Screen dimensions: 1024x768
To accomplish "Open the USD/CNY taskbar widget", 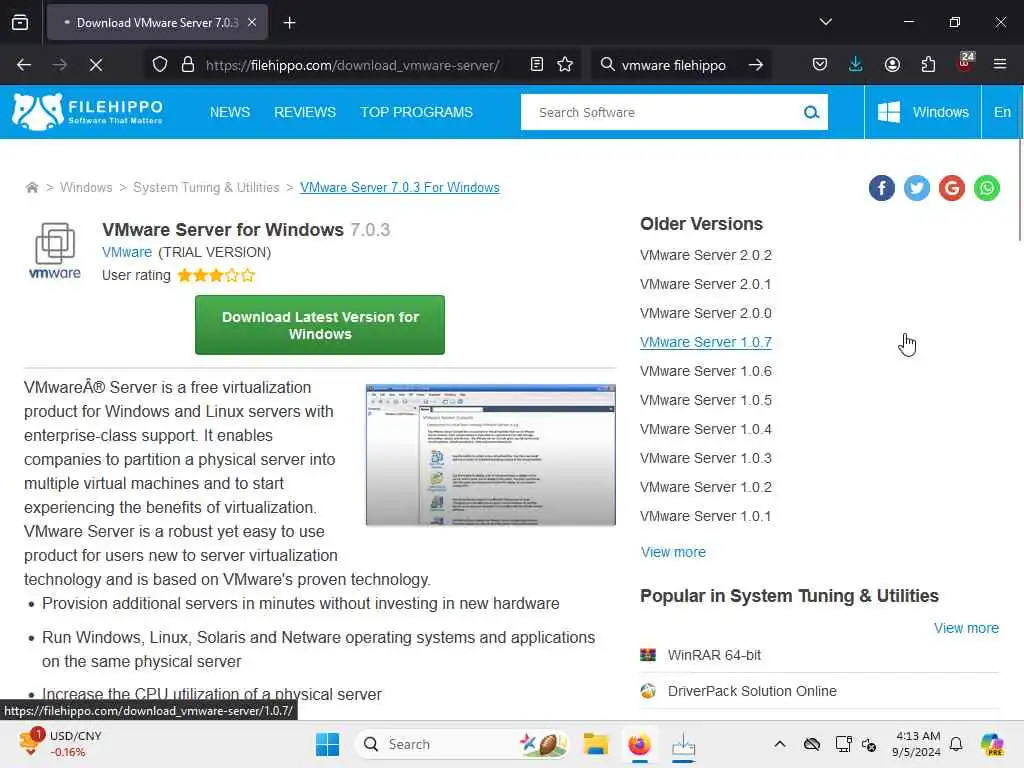I will click(x=60, y=744).
